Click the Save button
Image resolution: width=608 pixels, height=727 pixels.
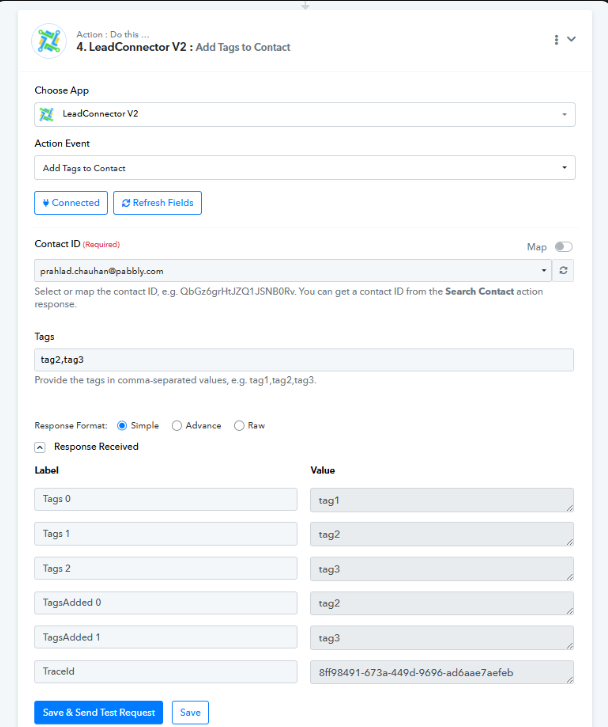[x=190, y=712]
